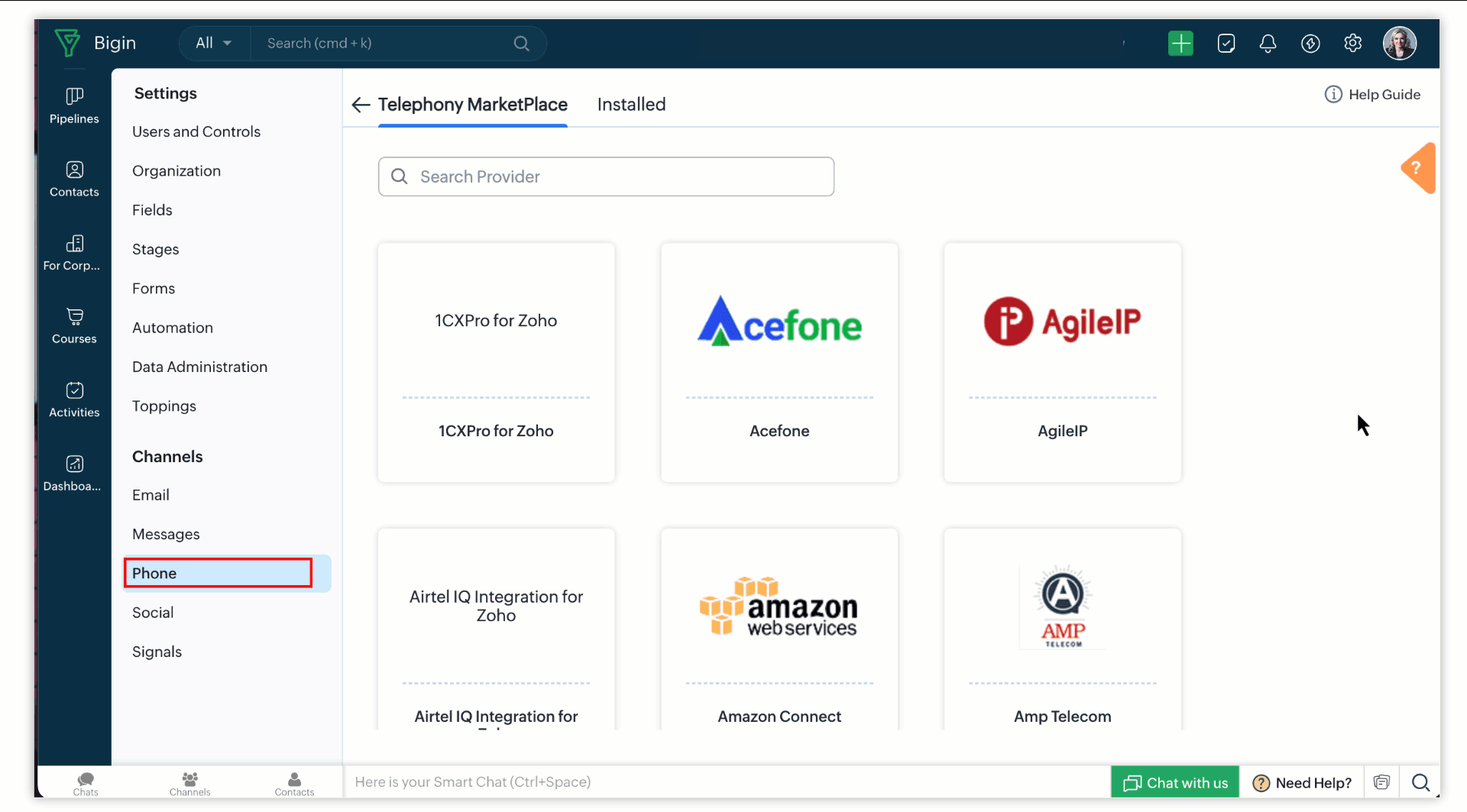
Task: Open Users and Controls settings
Action: coord(196,131)
